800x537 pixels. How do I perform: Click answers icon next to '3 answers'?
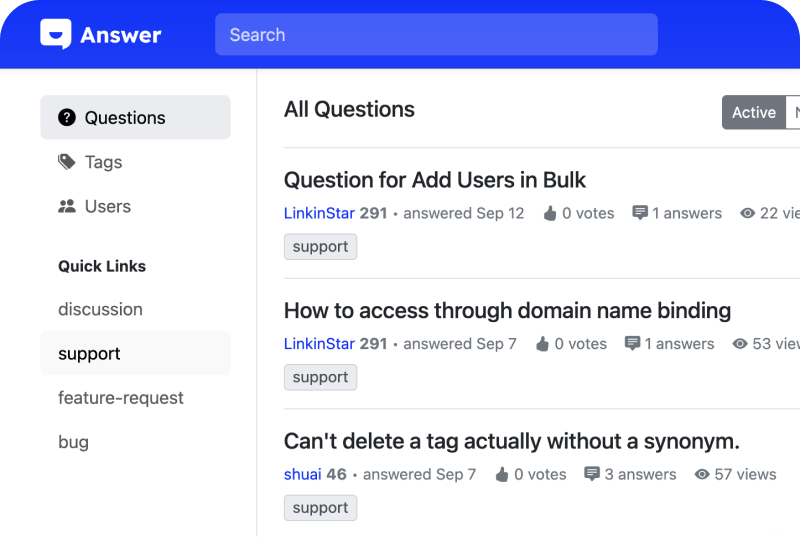(x=592, y=474)
